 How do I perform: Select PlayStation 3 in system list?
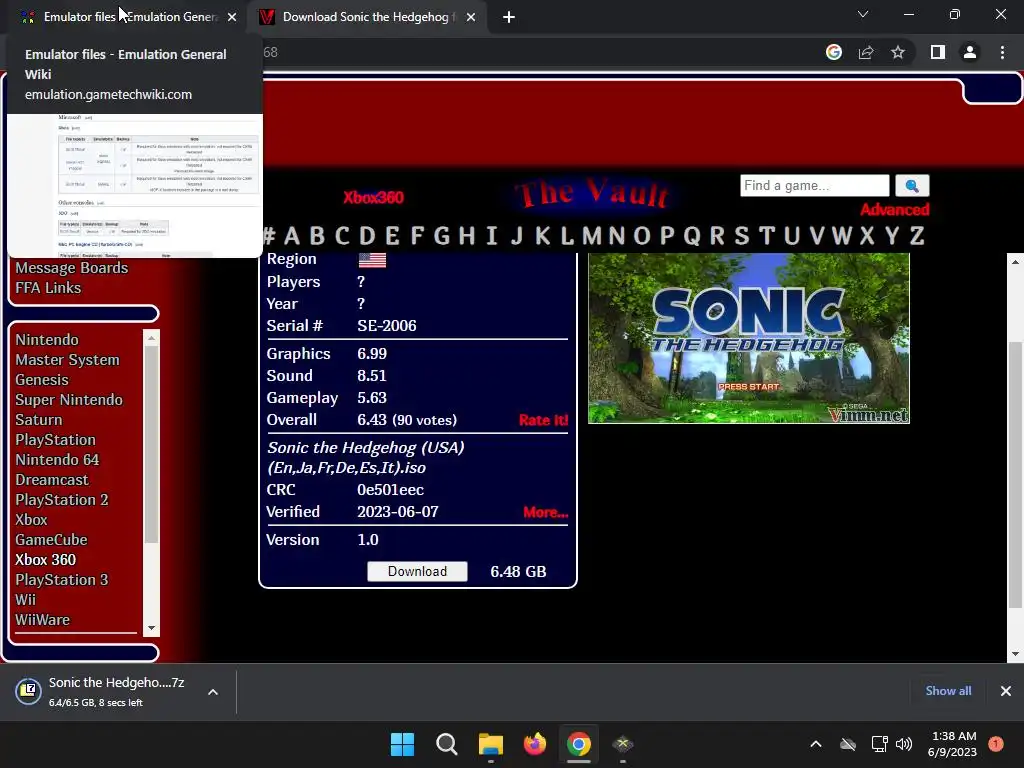tap(62, 580)
